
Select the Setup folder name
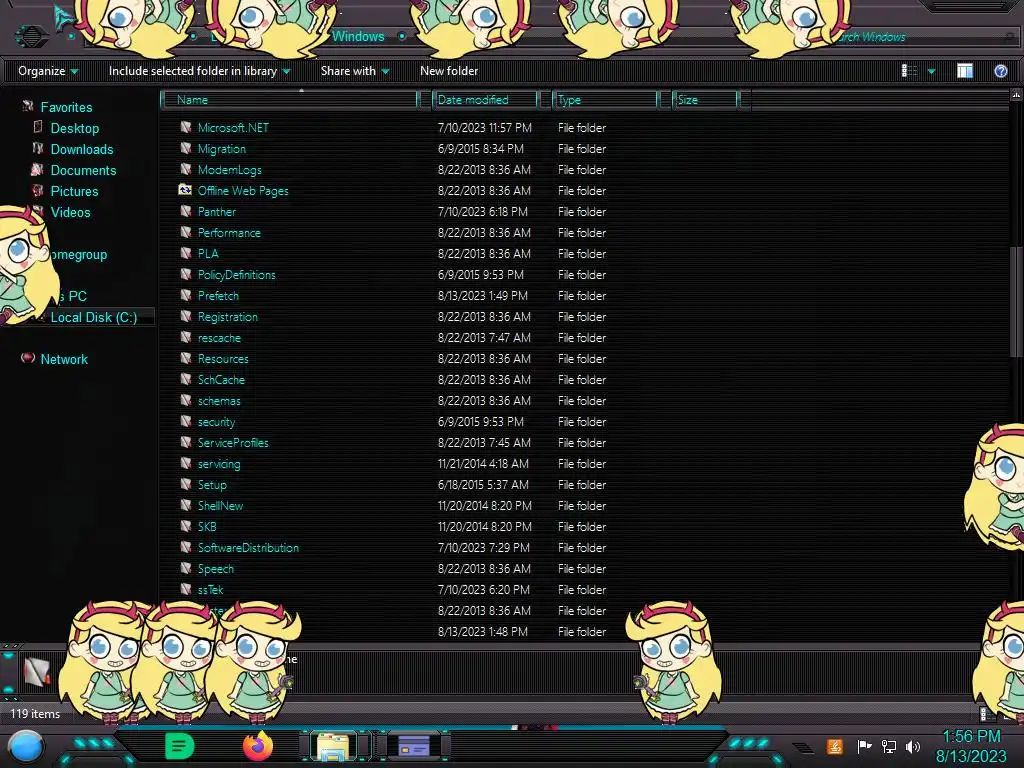coord(212,485)
